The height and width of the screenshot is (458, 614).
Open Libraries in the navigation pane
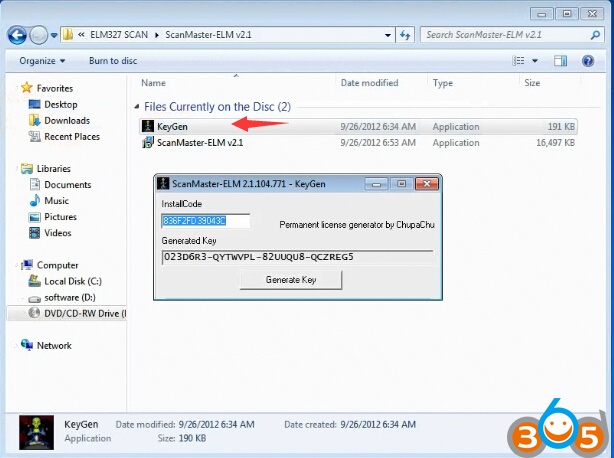point(54,169)
